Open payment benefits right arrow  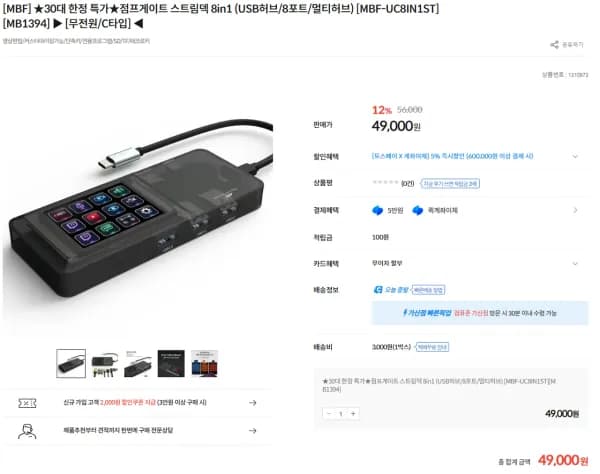[575, 210]
